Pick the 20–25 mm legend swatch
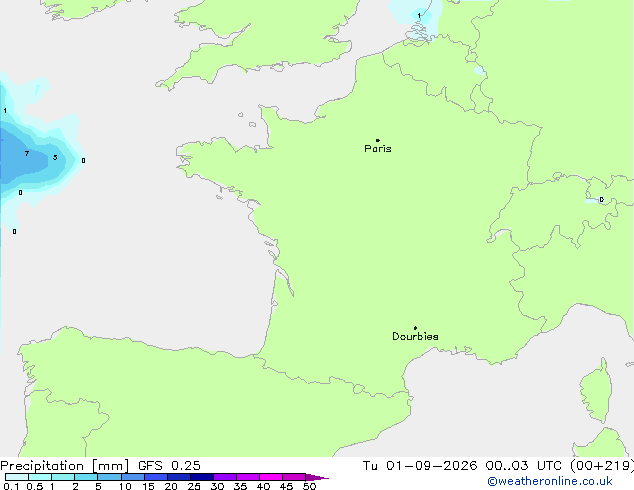Viewport: 634px width, 490px height. pos(179,477)
